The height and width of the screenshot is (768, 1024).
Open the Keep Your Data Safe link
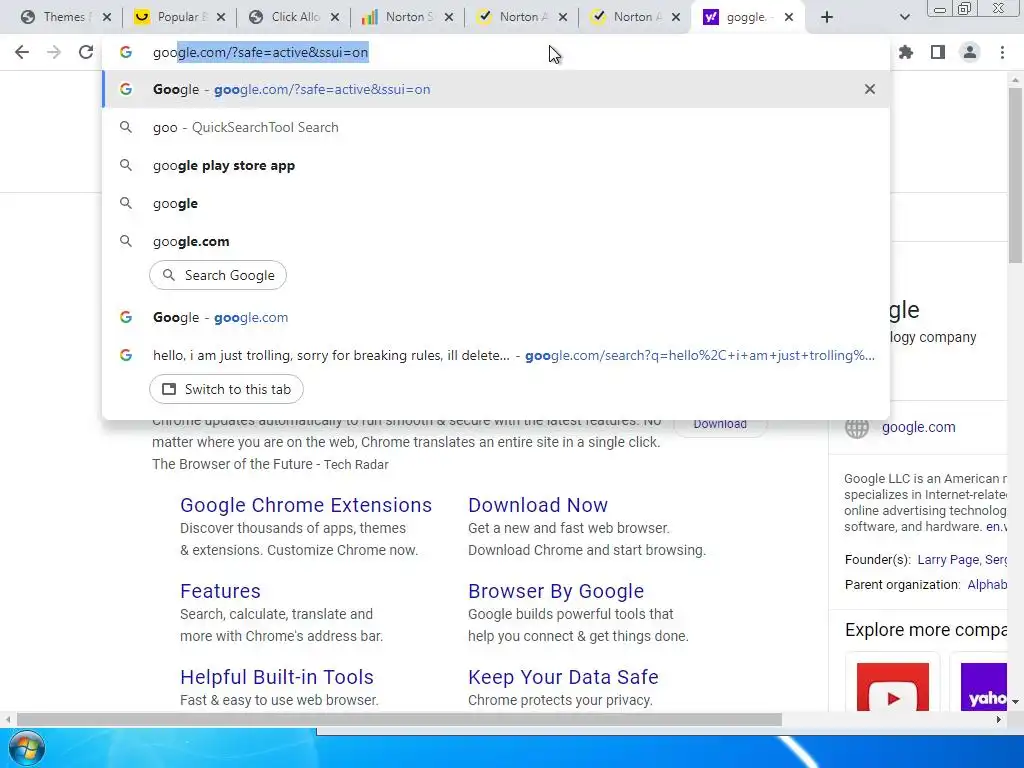click(x=563, y=677)
